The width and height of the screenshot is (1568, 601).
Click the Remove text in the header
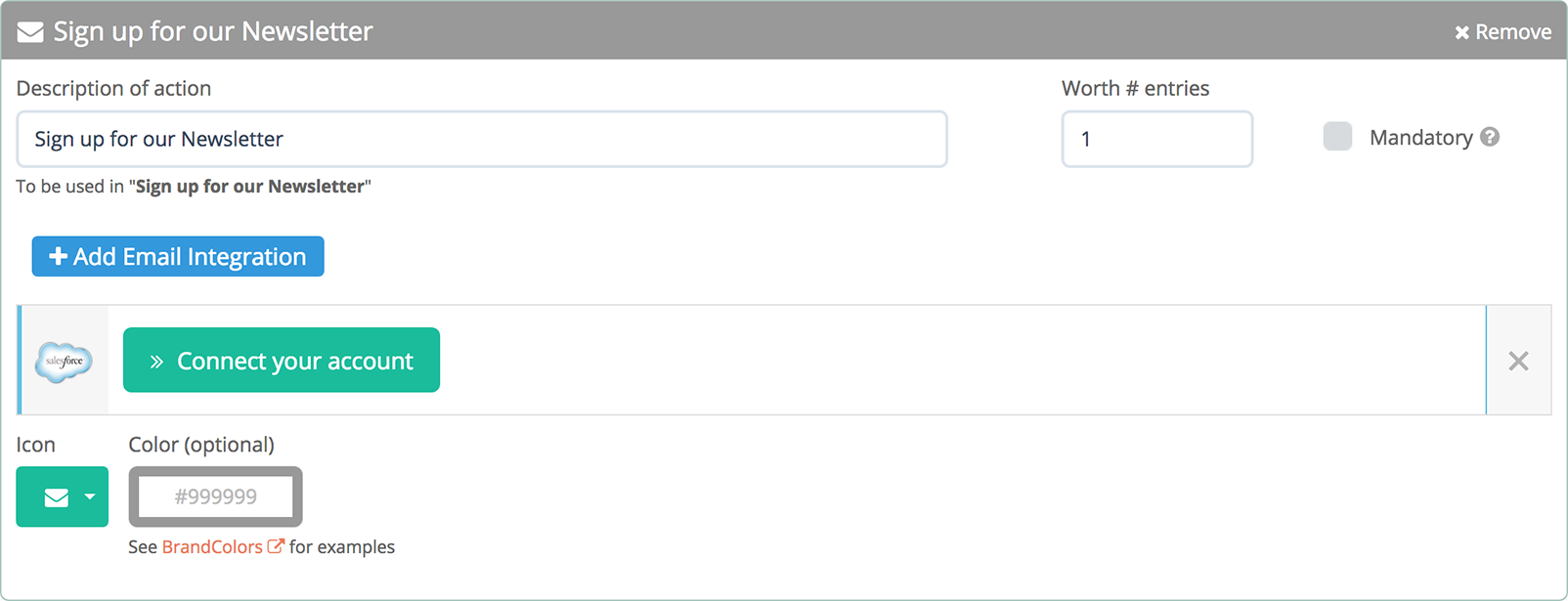point(1513,32)
